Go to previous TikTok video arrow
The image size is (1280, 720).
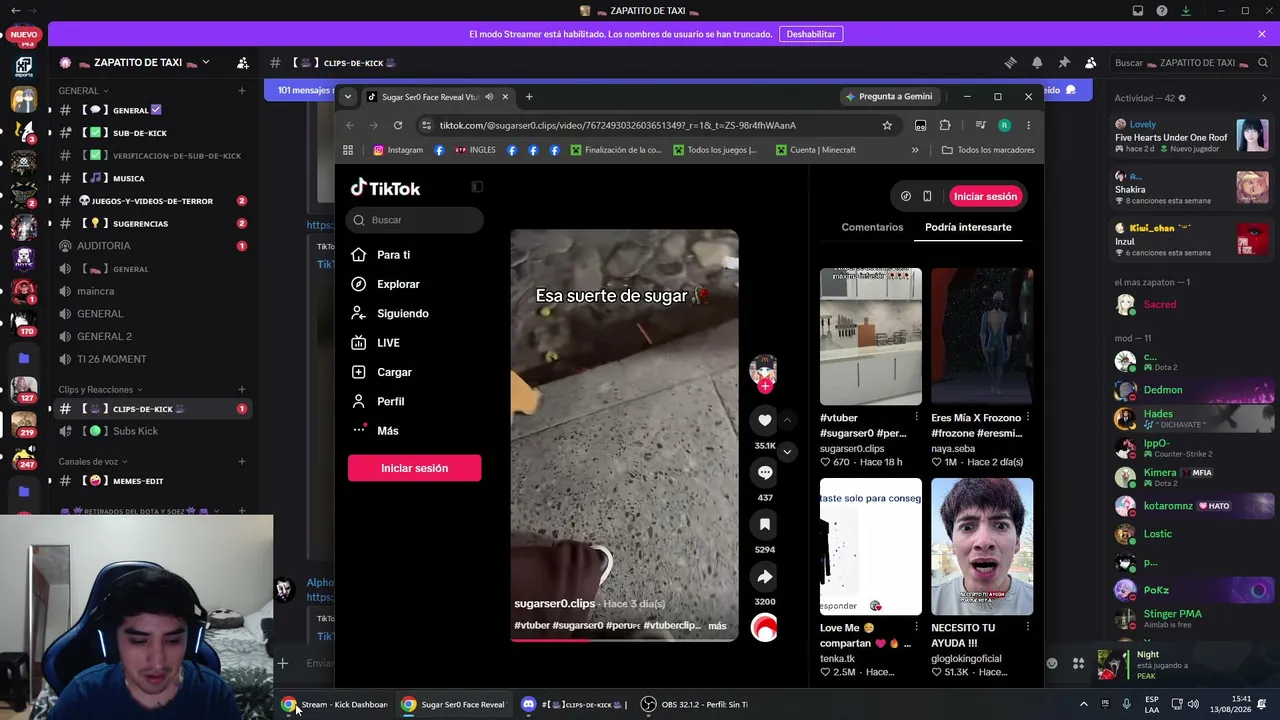pyautogui.click(x=787, y=420)
